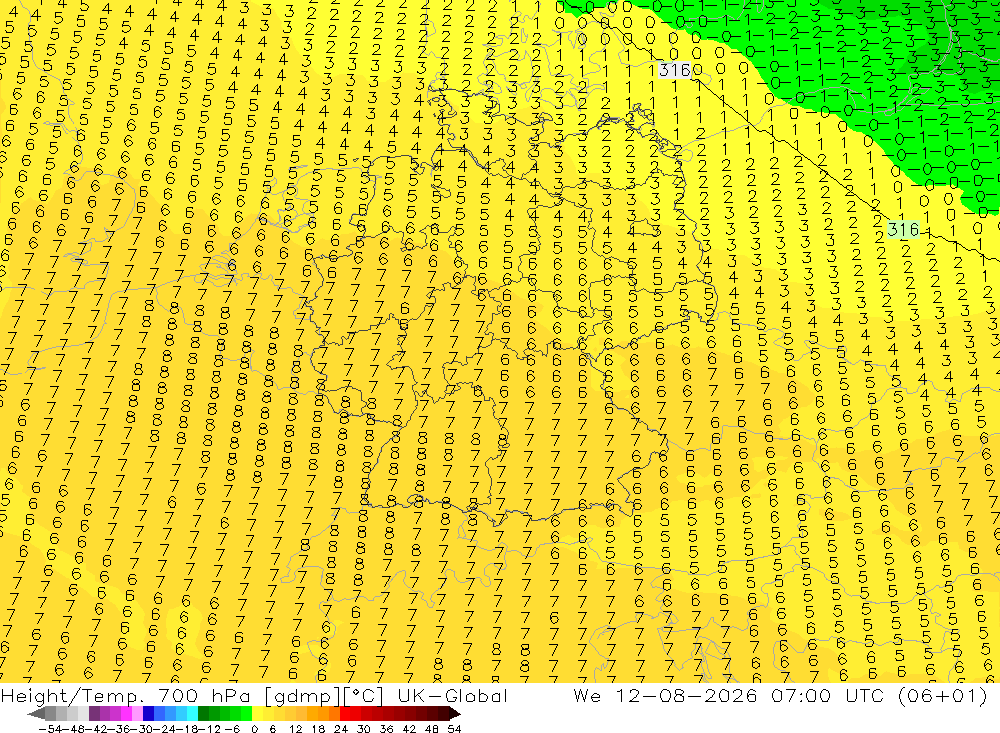Click the 'We 12-08-2026' date text
The image size is (1000, 733).
[665, 695]
